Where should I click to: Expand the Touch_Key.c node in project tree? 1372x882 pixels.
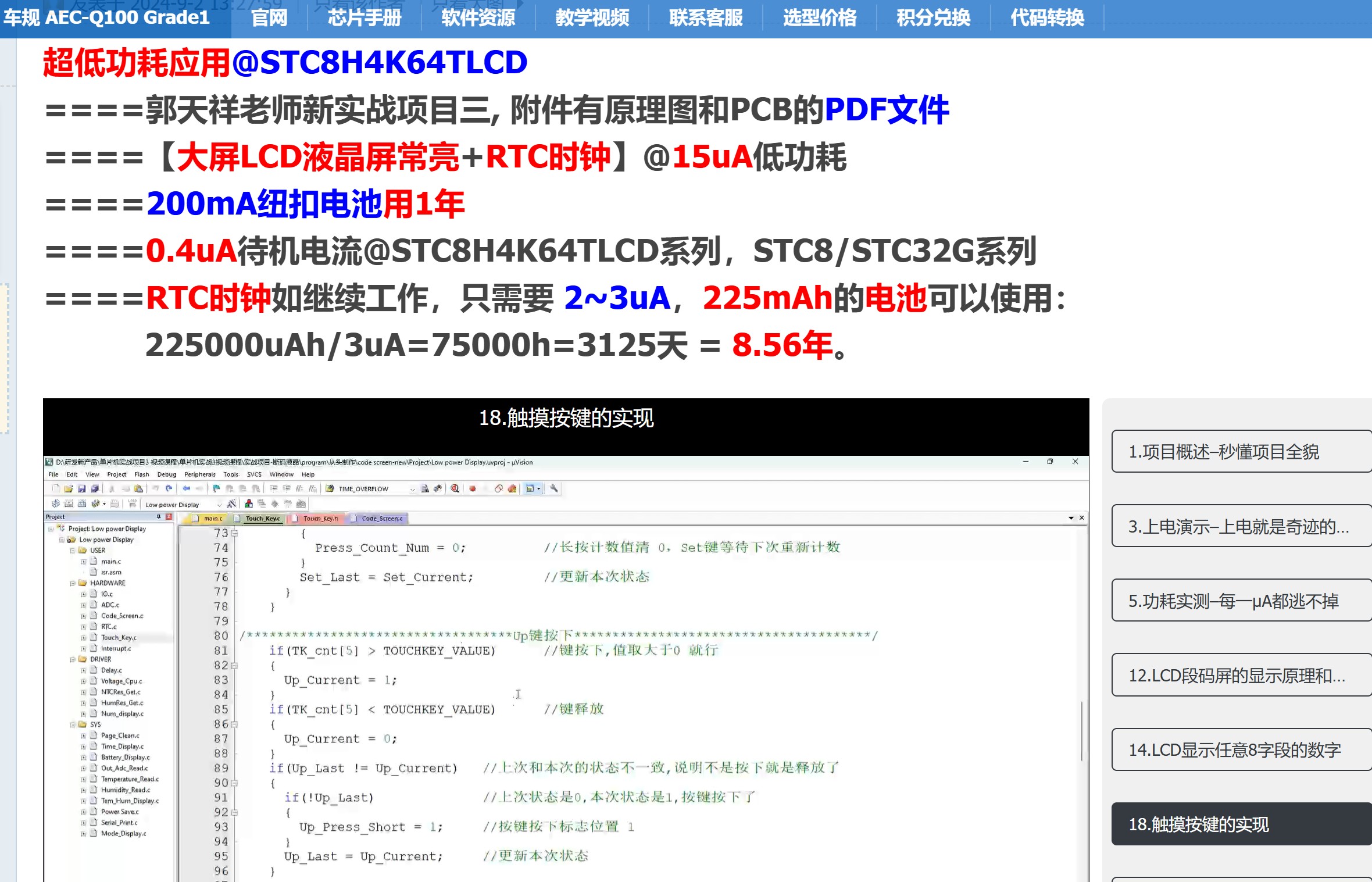pos(83,637)
